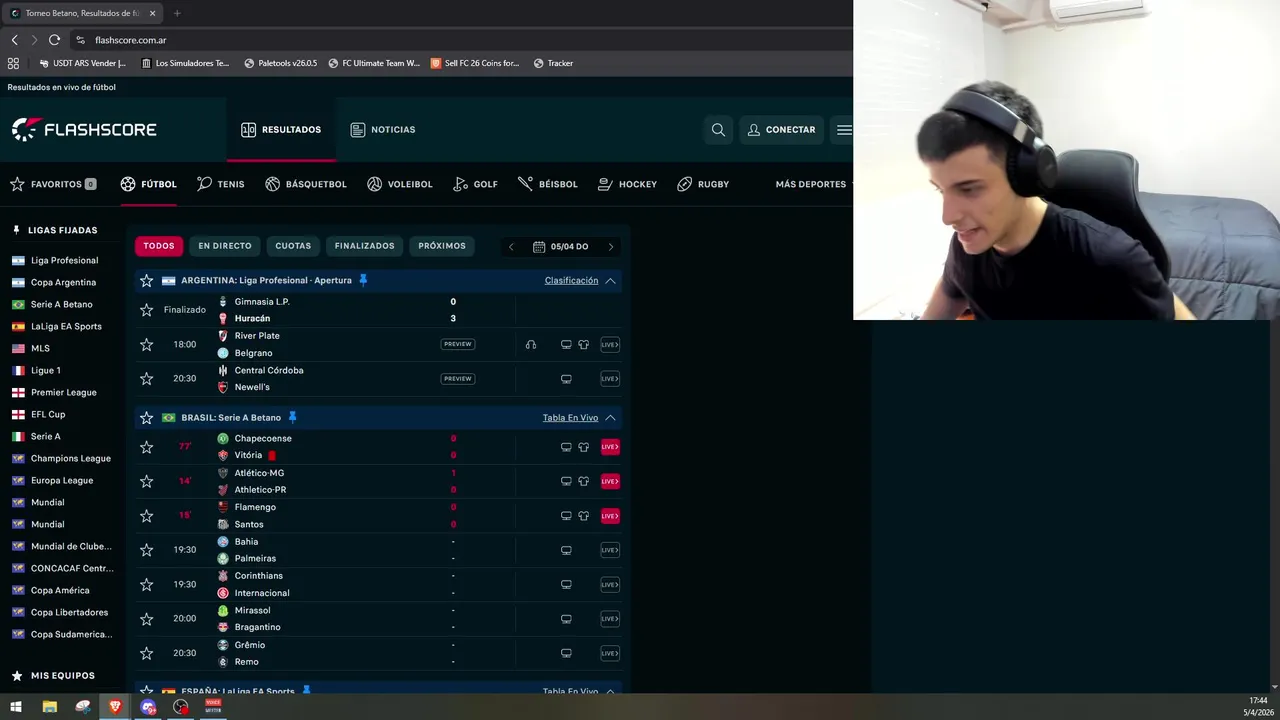The image size is (1280, 720).
Task: Open File Explorer from taskbar
Action: tap(50, 707)
